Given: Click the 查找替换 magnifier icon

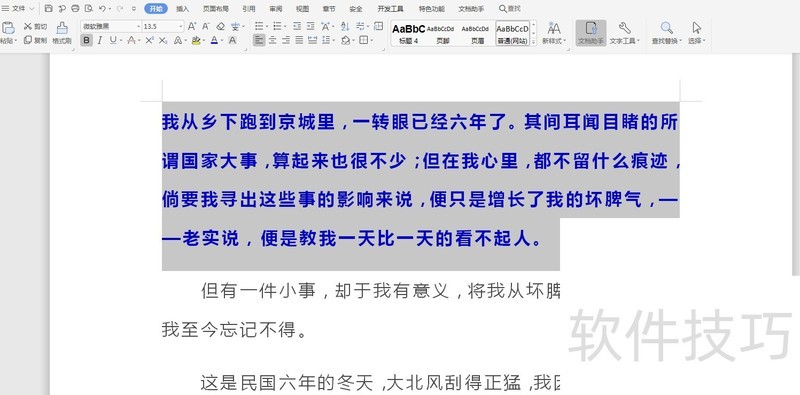Looking at the screenshot, I should (x=666, y=33).
